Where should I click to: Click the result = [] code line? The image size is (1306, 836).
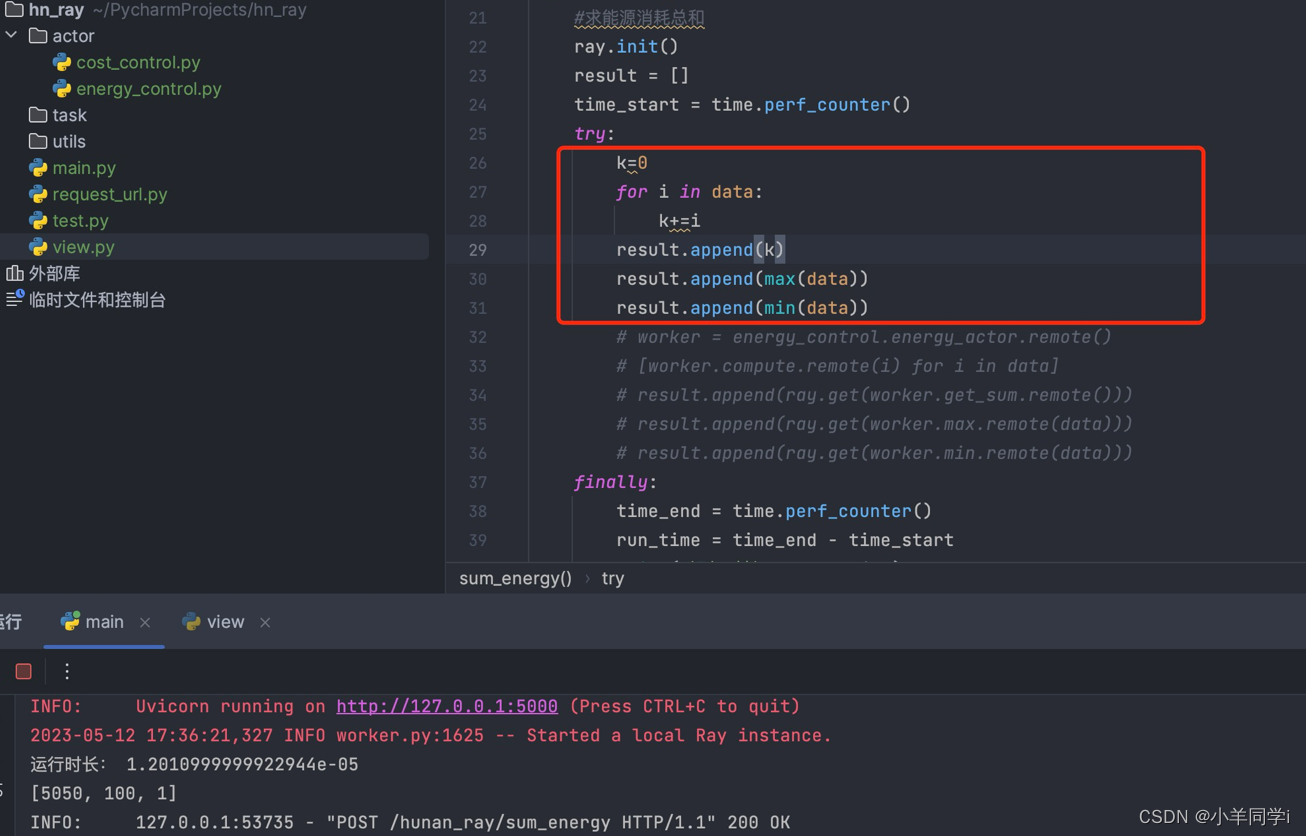[631, 76]
